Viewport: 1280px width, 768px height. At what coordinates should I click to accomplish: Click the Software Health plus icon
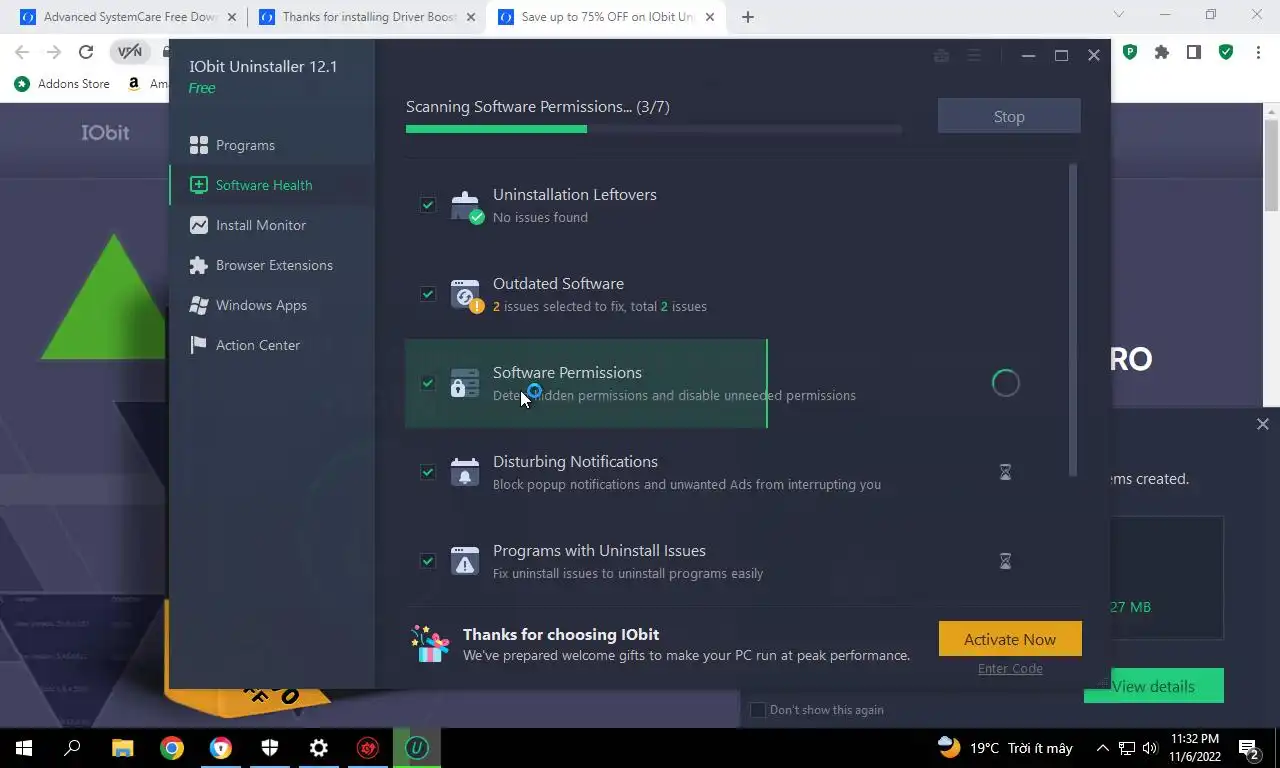pyautogui.click(x=199, y=185)
